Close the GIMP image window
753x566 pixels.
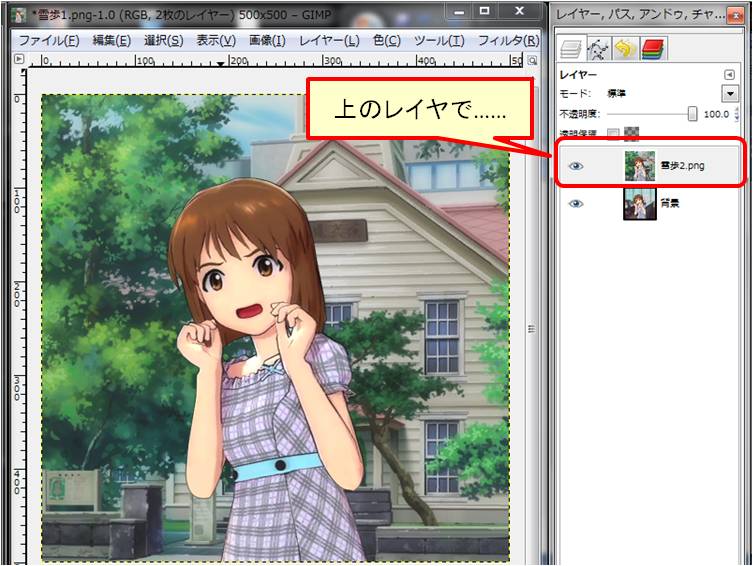520,11
